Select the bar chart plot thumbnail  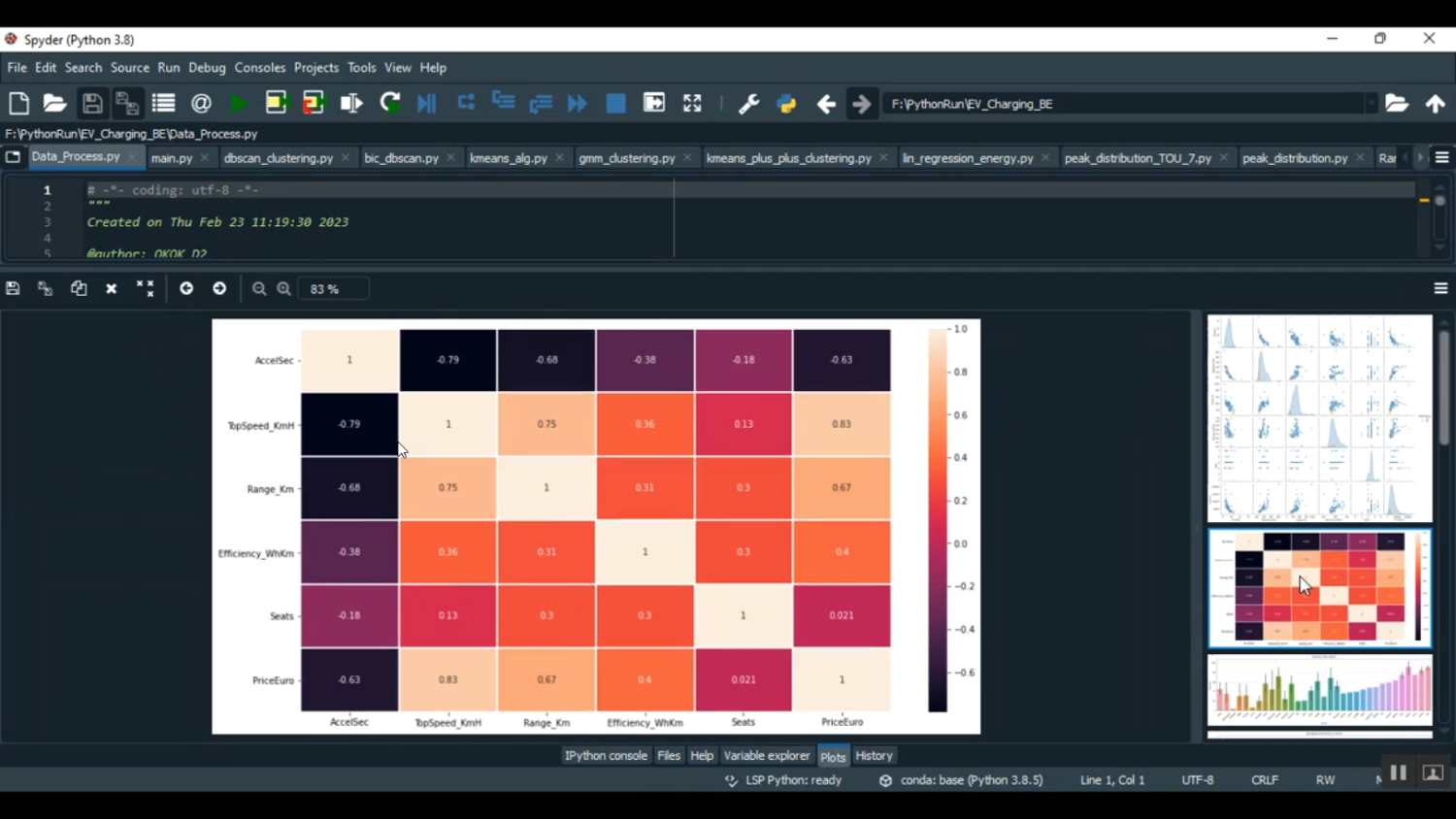[1319, 691]
